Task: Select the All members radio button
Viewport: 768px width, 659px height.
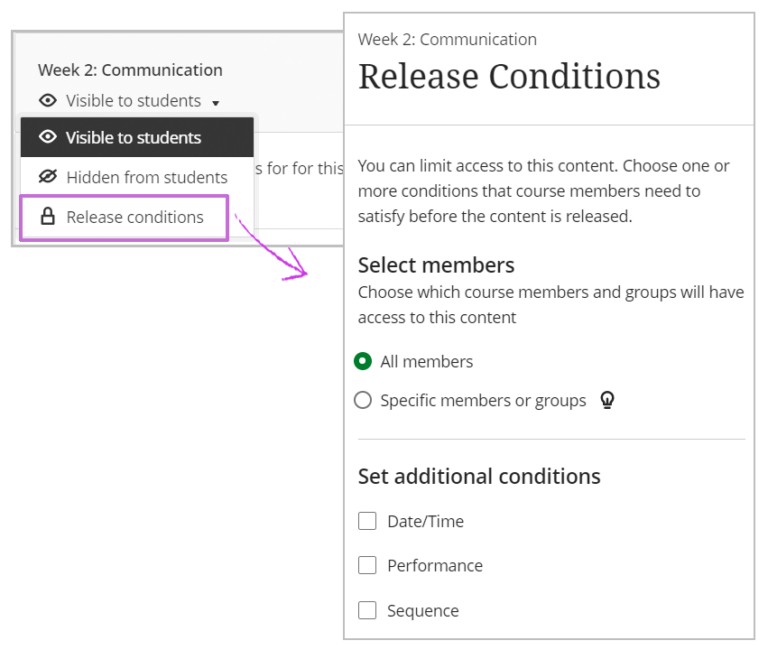Action: coord(363,361)
